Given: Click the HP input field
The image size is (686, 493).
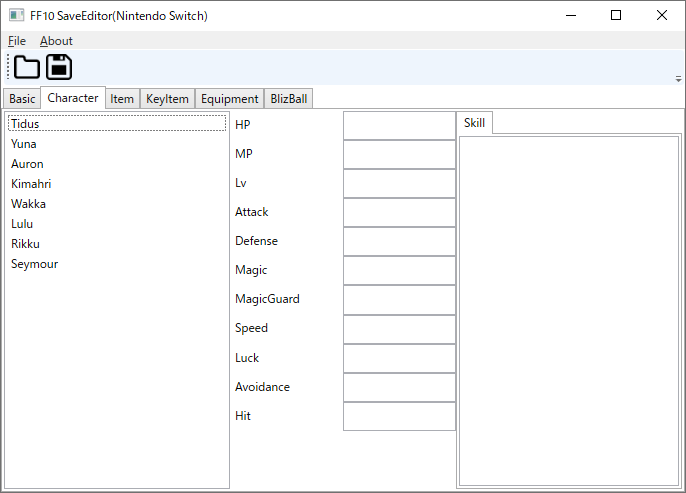Looking at the screenshot, I should point(399,126).
